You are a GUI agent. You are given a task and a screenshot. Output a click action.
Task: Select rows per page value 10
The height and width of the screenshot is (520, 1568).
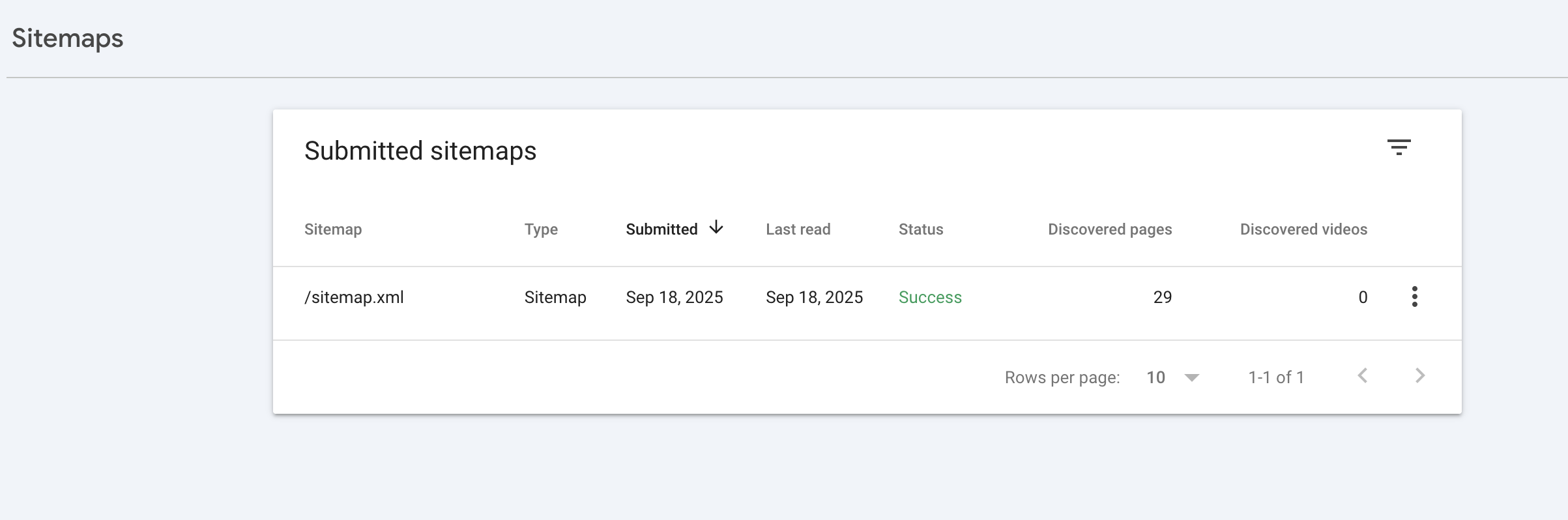1155,377
